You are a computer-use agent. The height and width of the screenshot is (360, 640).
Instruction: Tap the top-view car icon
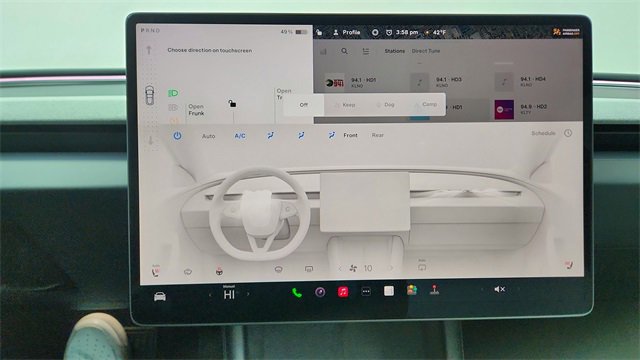point(150,95)
